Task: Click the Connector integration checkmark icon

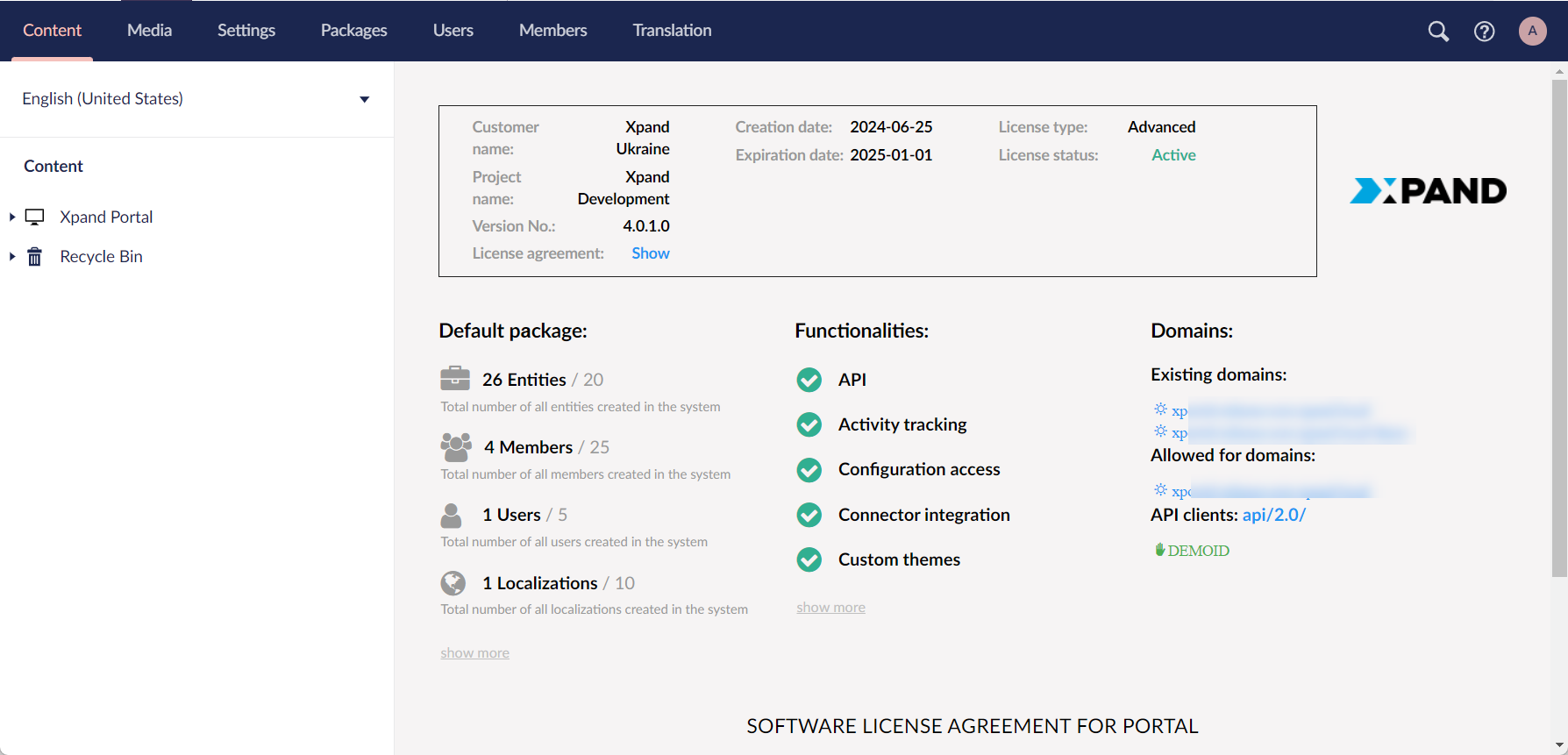Action: point(809,515)
